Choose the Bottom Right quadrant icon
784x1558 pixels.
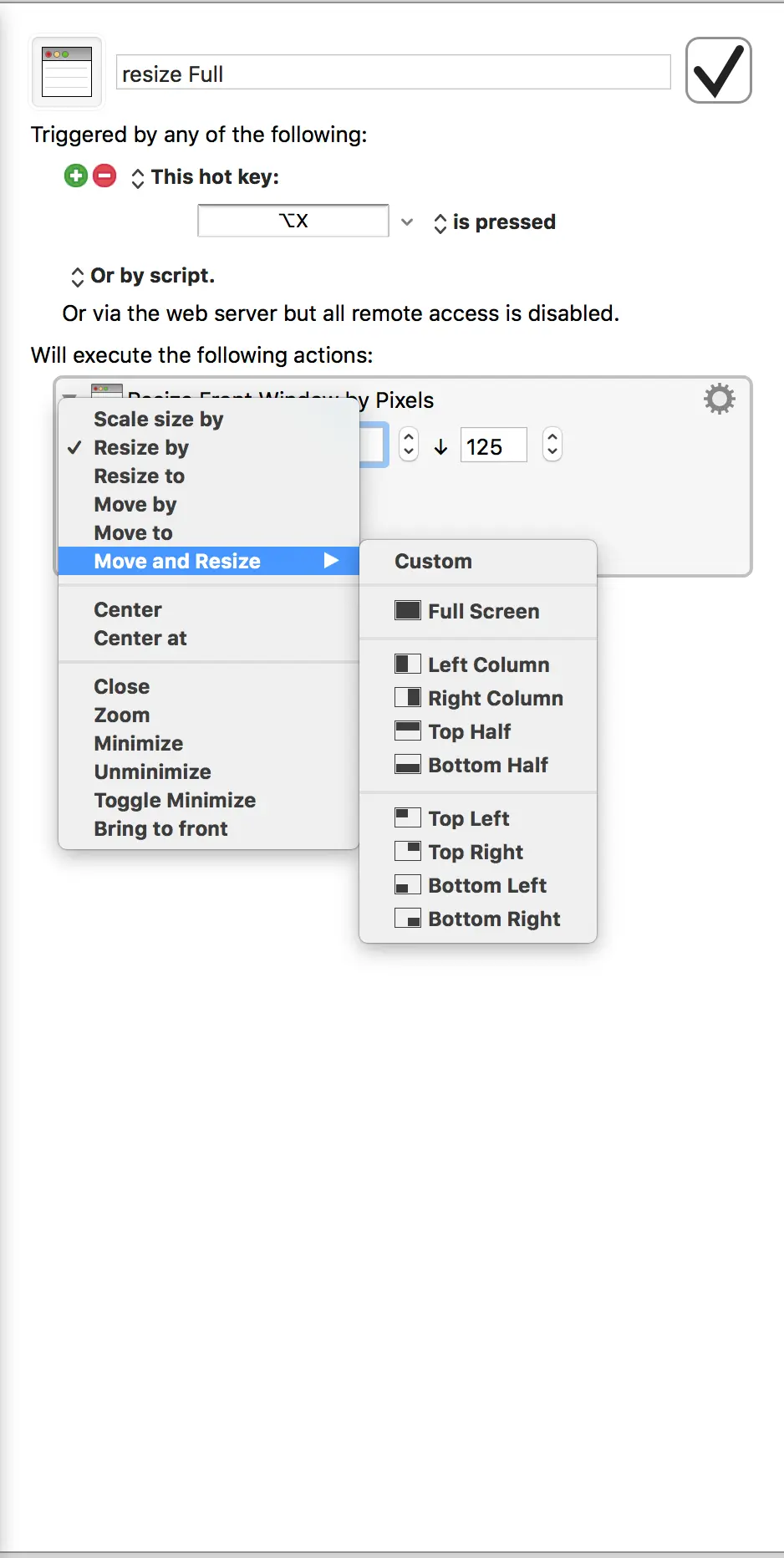pyautogui.click(x=408, y=919)
